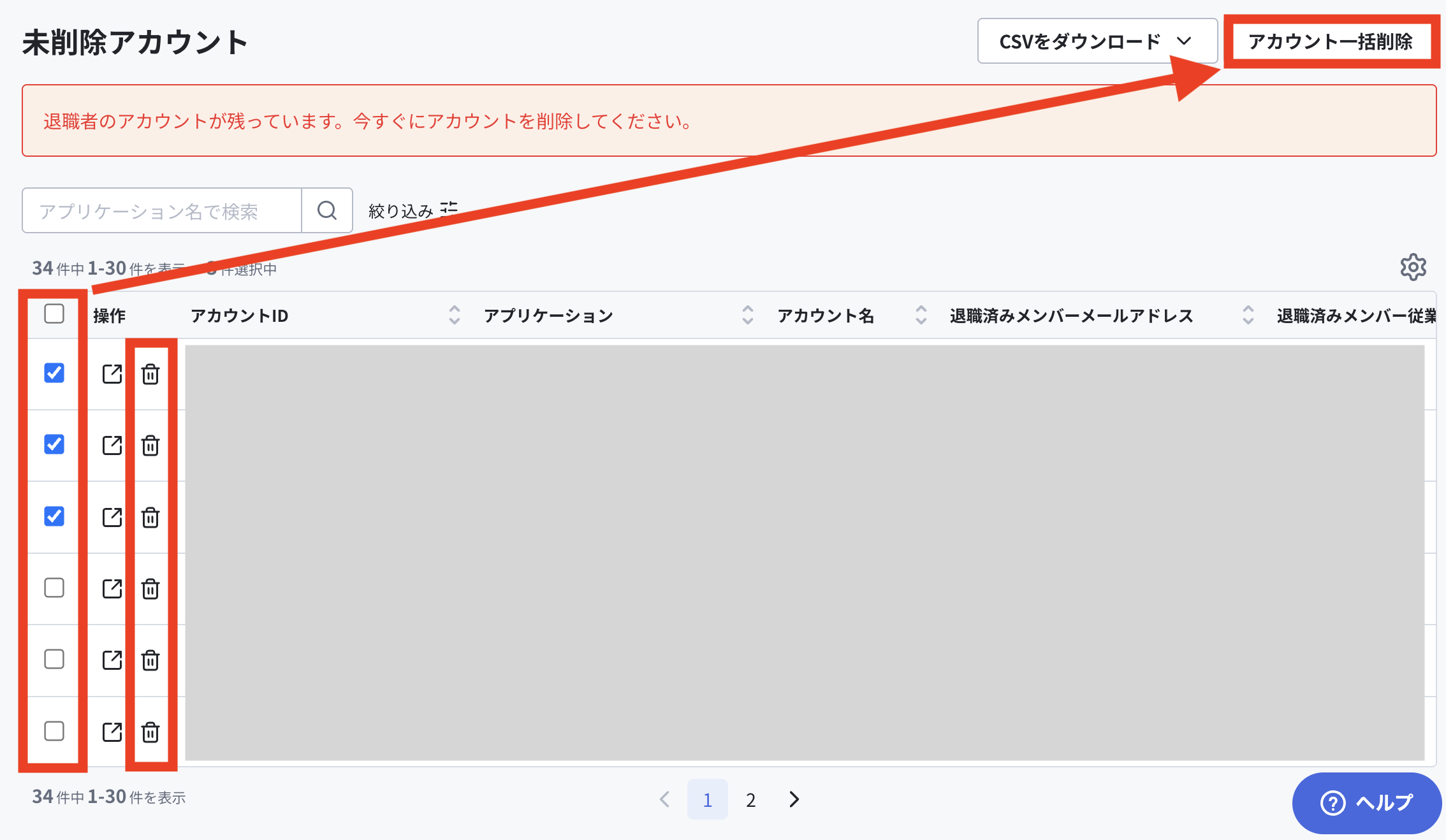Open the sixth row's external link icon
Image resolution: width=1446 pixels, height=840 pixels.
coord(112,732)
